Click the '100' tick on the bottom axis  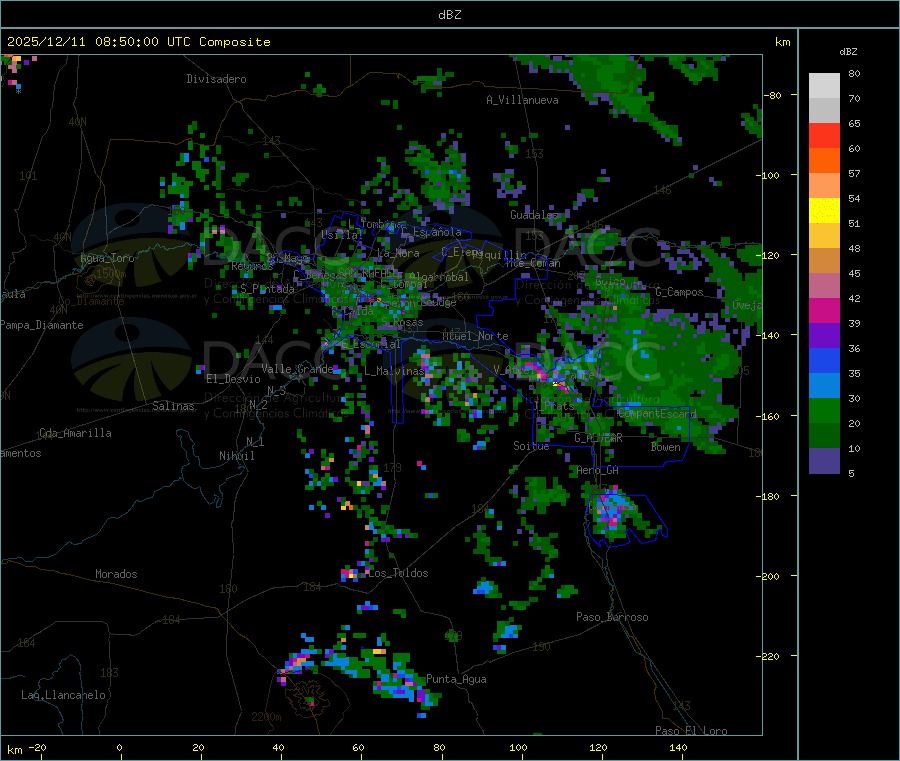tap(518, 747)
